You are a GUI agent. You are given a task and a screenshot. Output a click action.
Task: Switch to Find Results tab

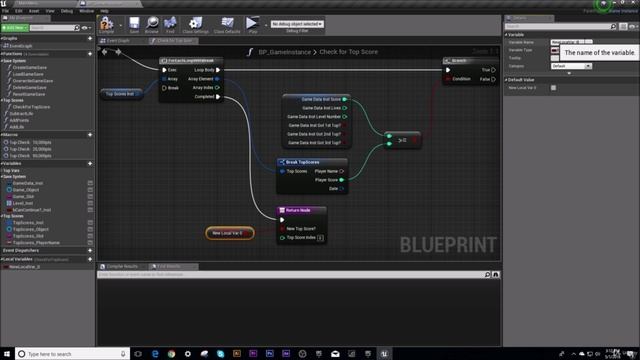coord(169,267)
